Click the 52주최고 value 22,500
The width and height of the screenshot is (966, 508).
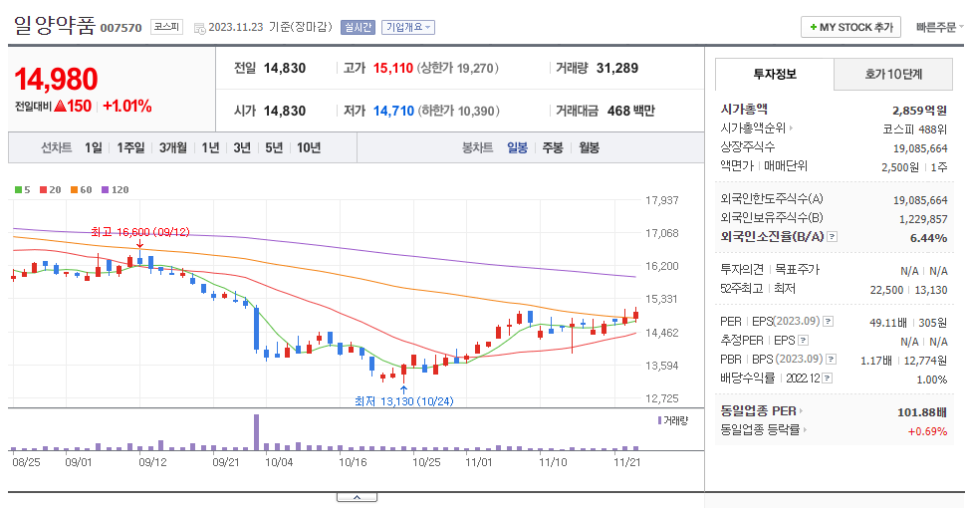[x=887, y=289]
